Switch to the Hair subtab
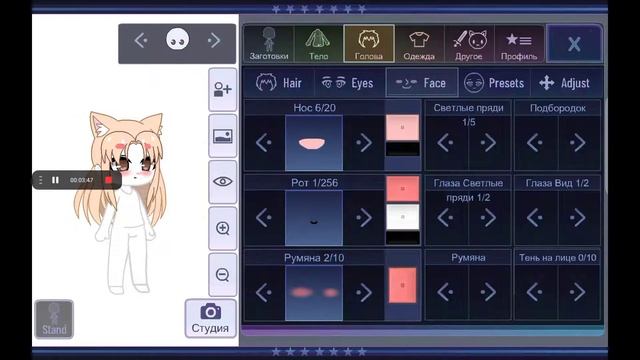Viewport: 640px width, 360px height. tap(279, 83)
